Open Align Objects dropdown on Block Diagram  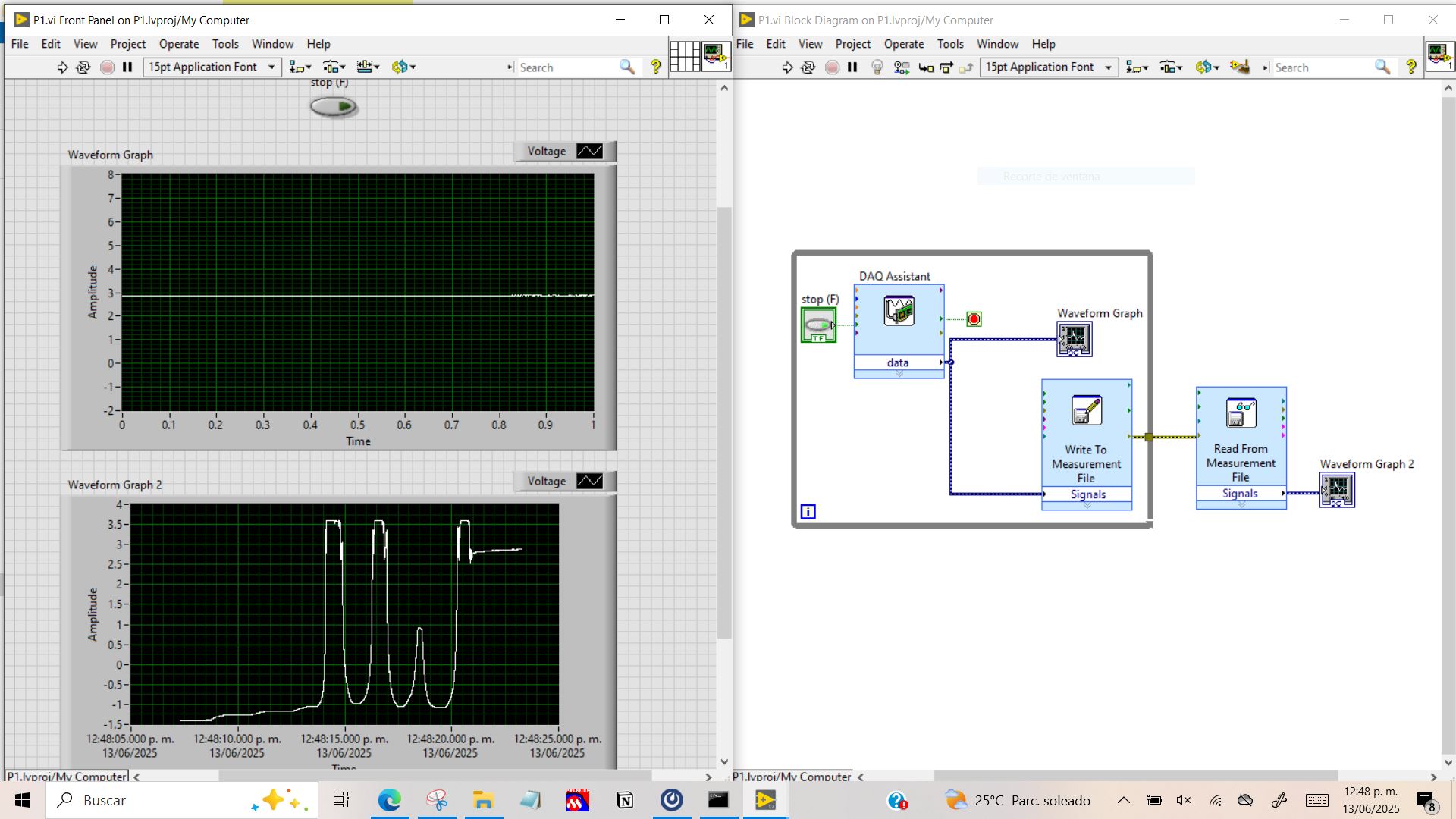tap(1137, 67)
